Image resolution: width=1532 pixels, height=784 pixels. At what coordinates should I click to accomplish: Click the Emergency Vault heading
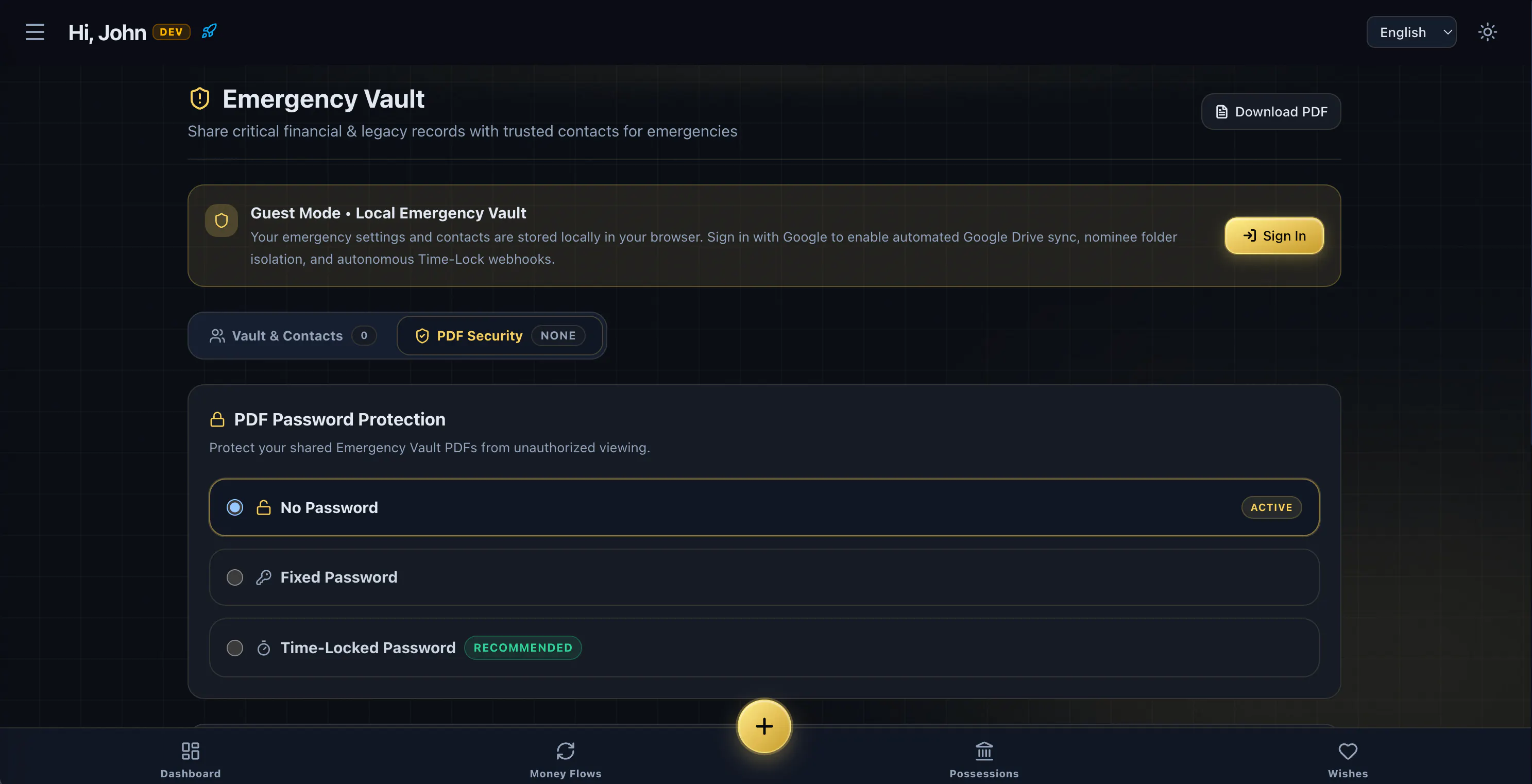(x=323, y=99)
